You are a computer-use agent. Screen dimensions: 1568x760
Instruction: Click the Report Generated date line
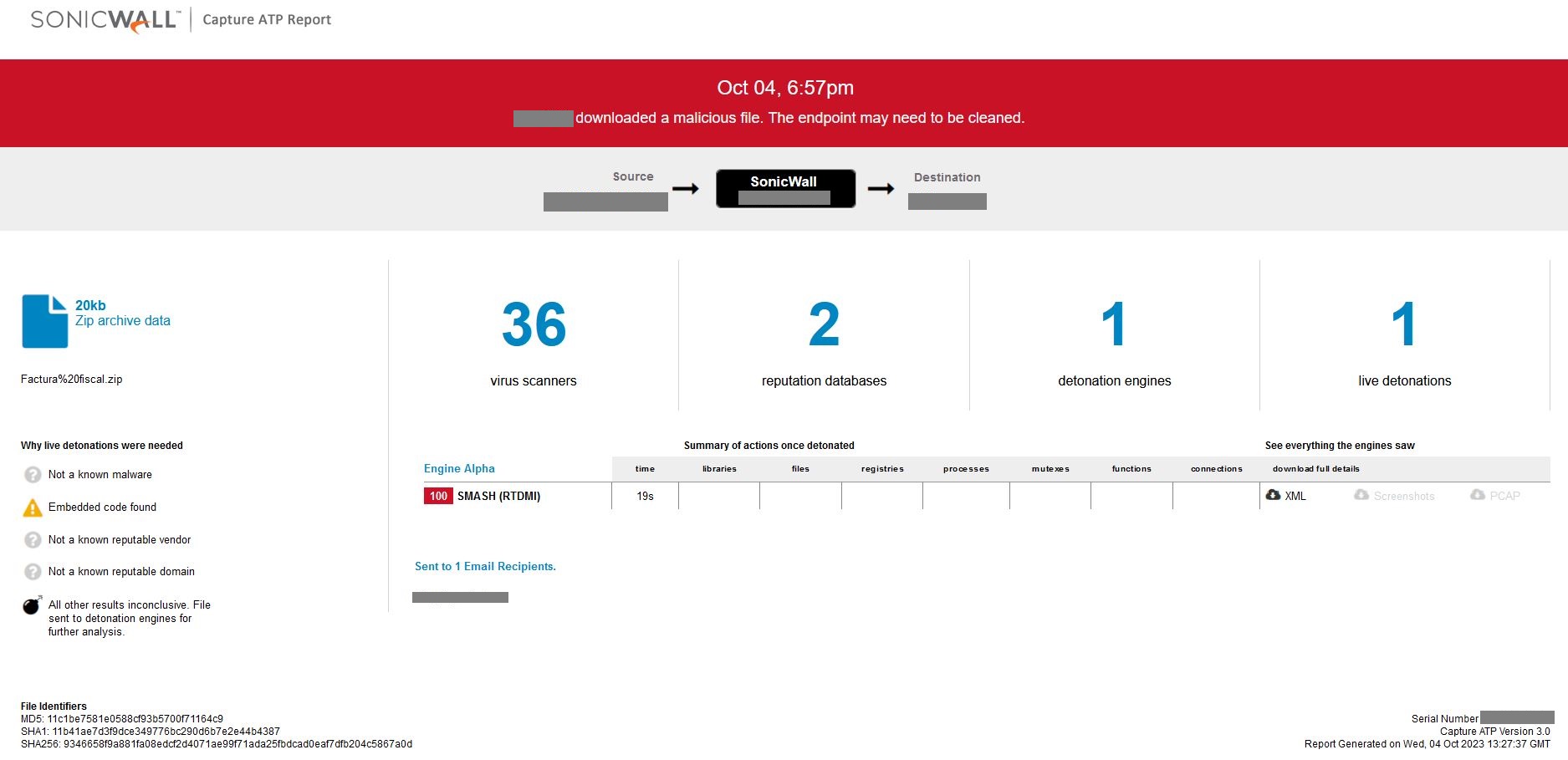tap(1427, 744)
